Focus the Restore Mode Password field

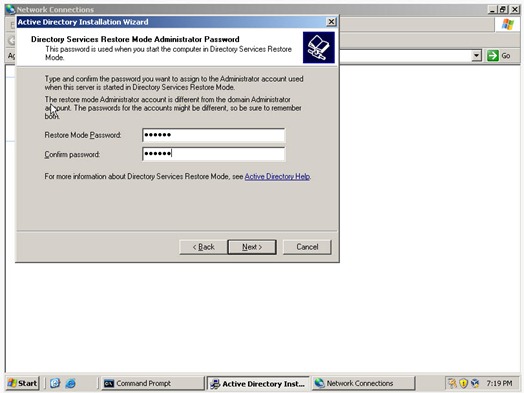[214, 135]
